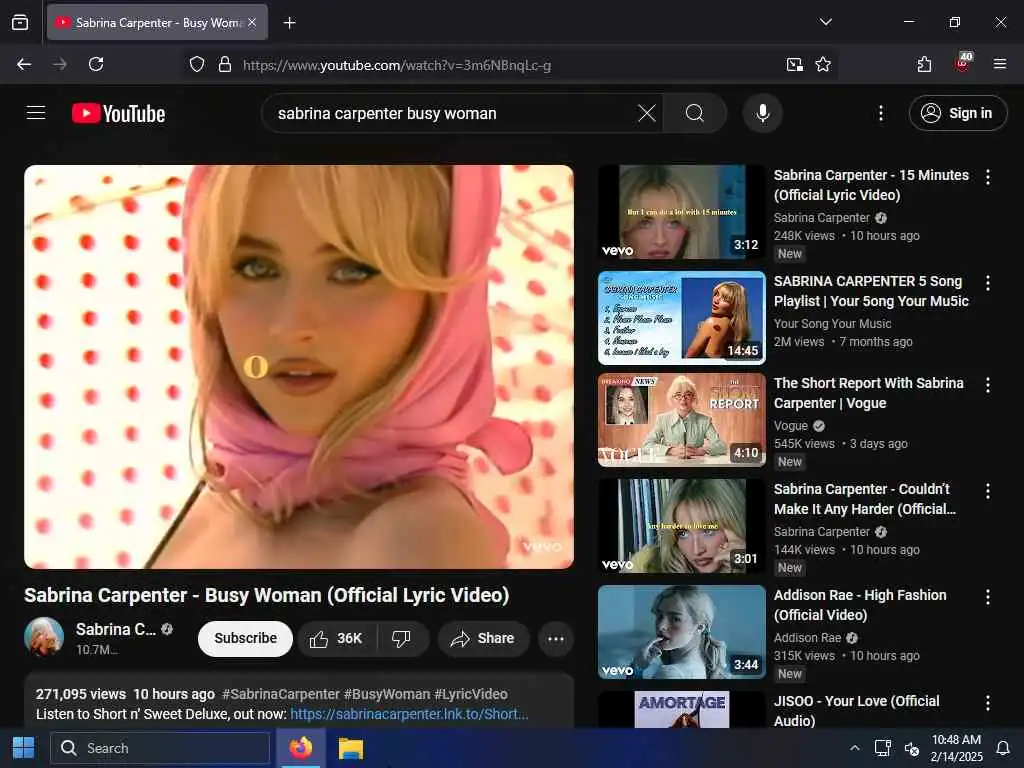Open options for 15 Minutes video
Viewport: 1024px width, 768px height.
[987, 177]
